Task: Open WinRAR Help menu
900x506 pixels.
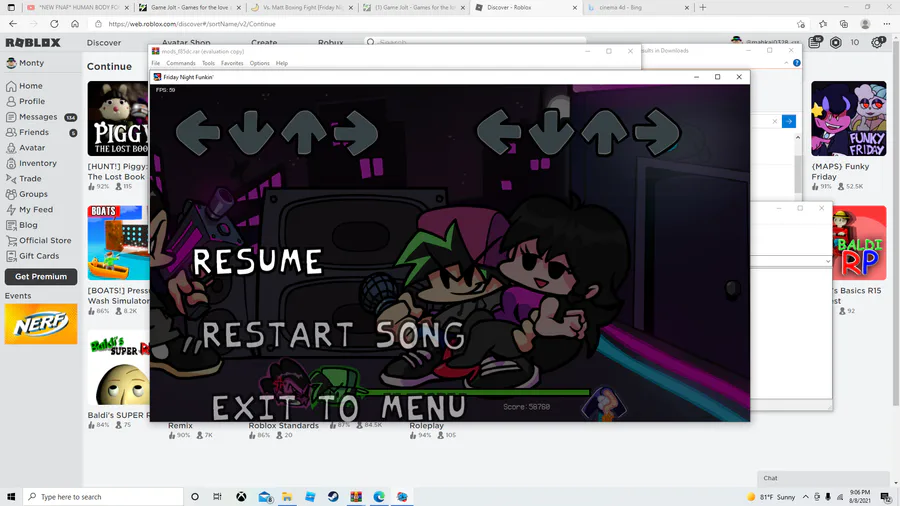Action: 281,63
